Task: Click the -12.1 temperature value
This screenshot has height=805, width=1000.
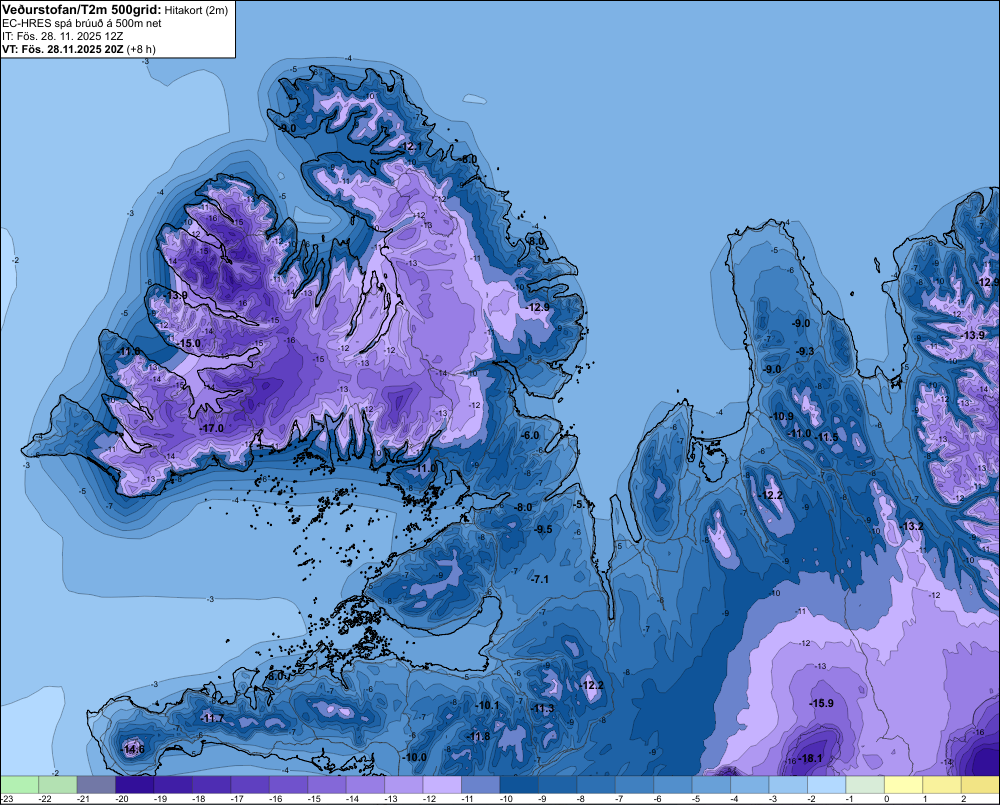Action: (x=411, y=147)
